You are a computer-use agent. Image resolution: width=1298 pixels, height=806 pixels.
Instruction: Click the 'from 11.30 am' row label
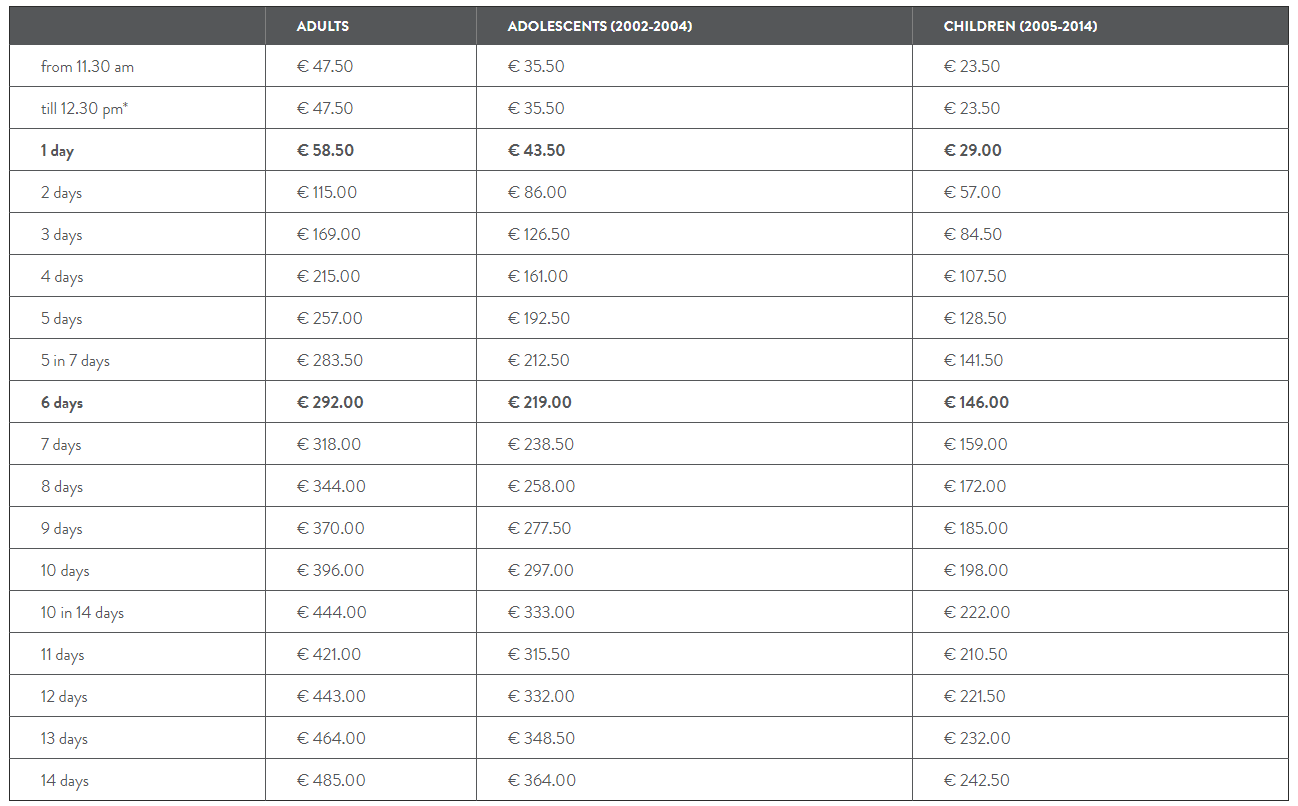pos(87,67)
